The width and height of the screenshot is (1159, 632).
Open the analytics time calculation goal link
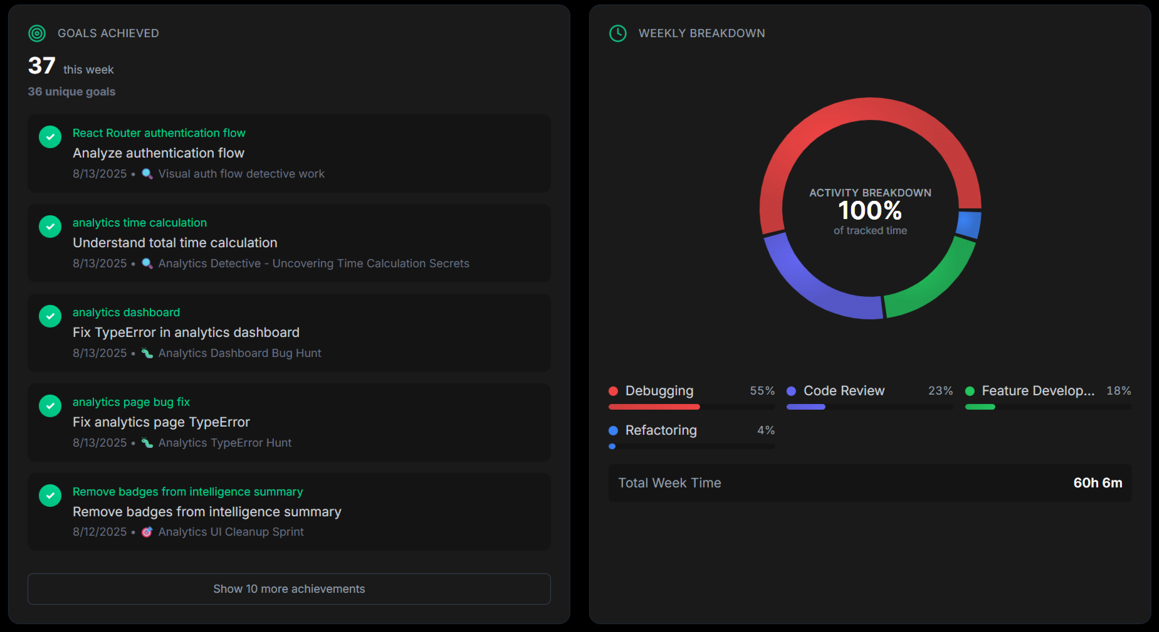click(139, 222)
